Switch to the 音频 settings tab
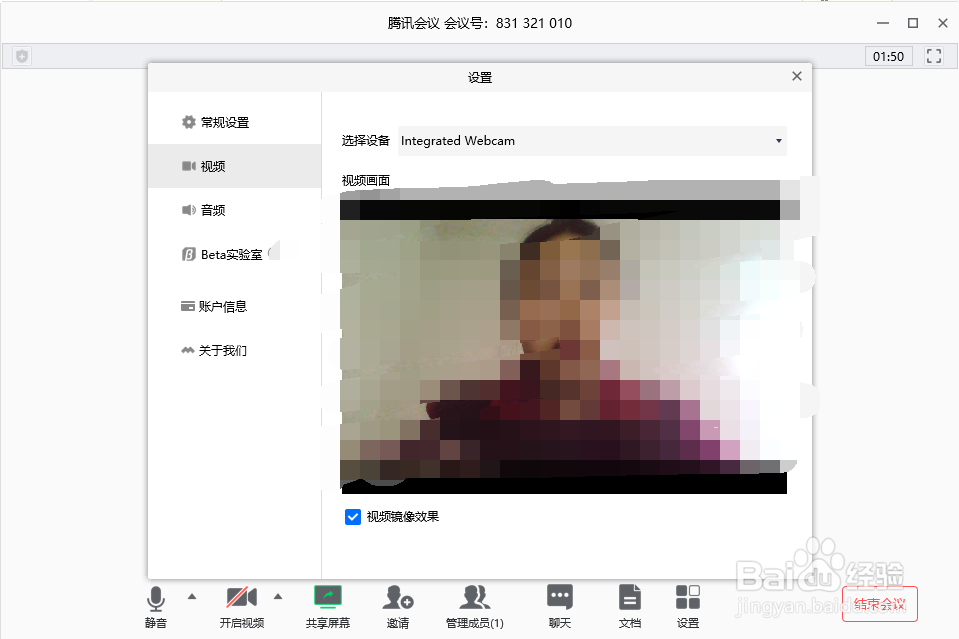Screen dimensions: 959x639 click(212, 210)
